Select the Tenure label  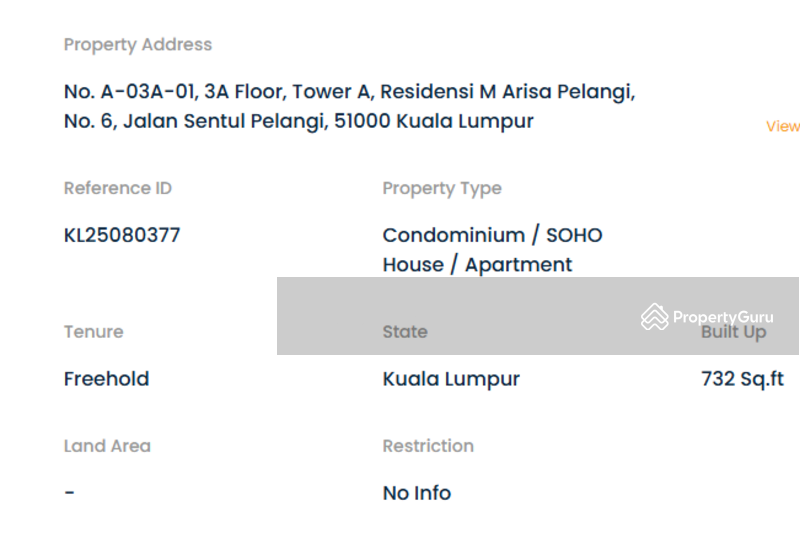pos(94,332)
